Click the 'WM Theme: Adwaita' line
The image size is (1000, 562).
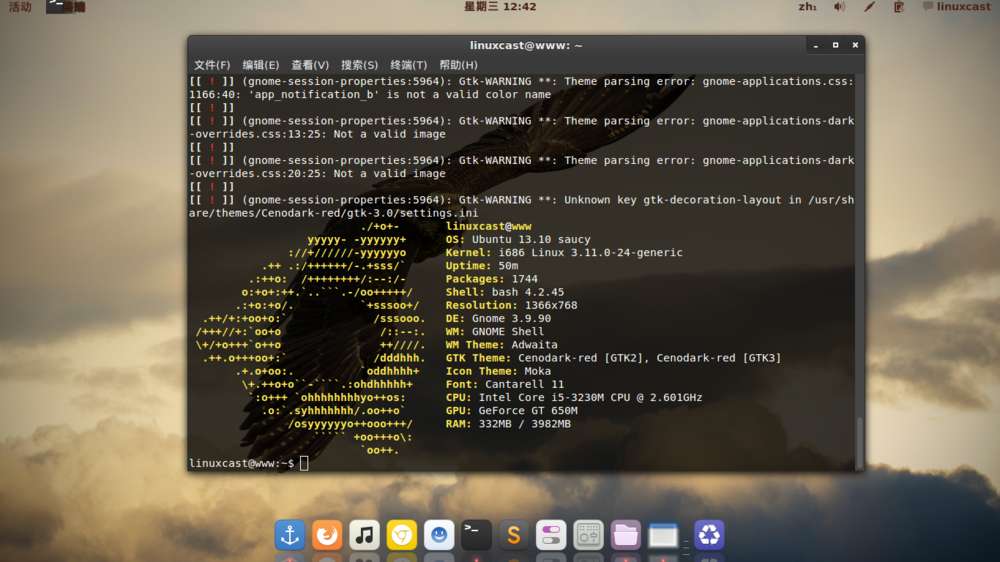tap(501, 345)
